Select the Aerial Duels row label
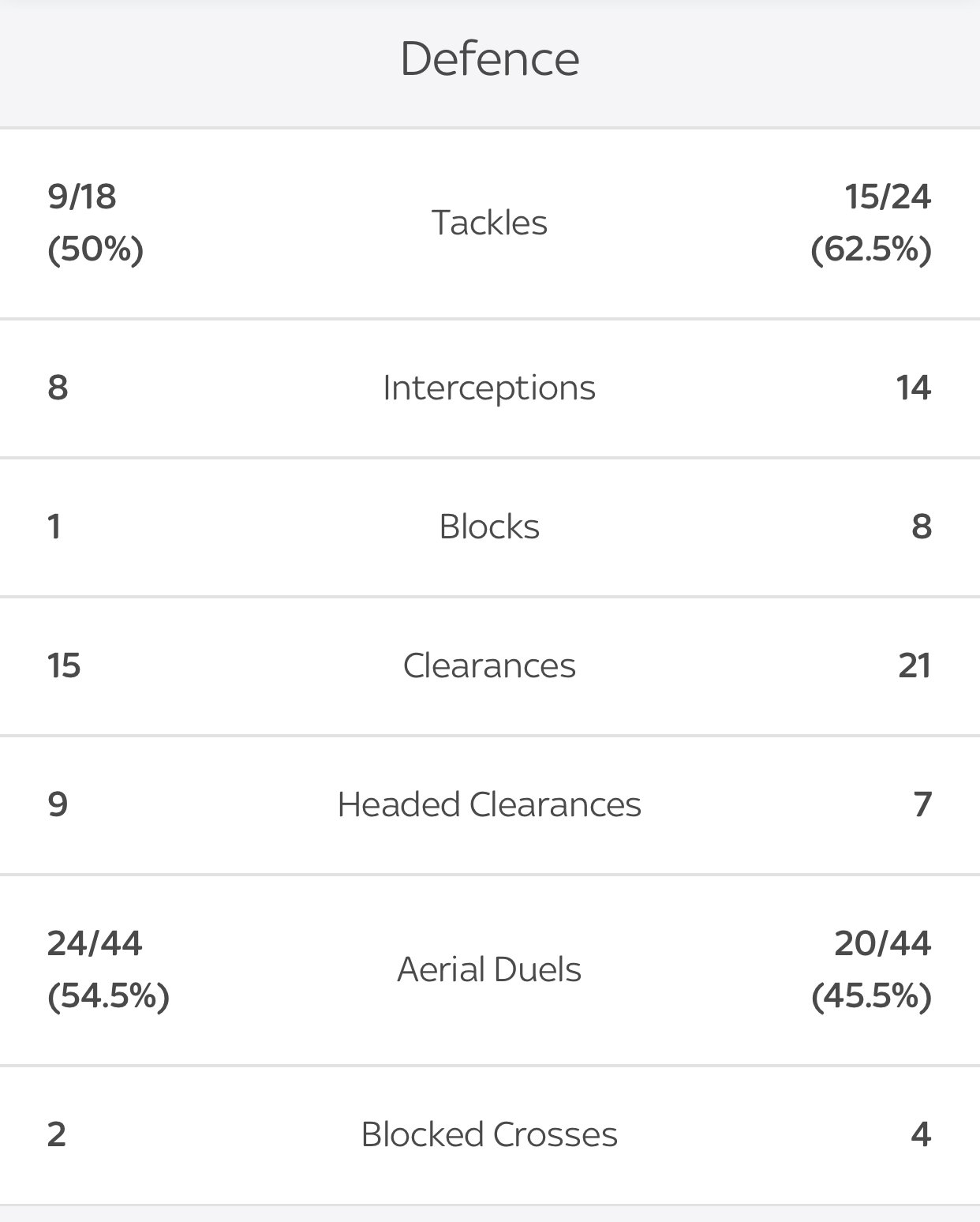 pyautogui.click(x=489, y=969)
